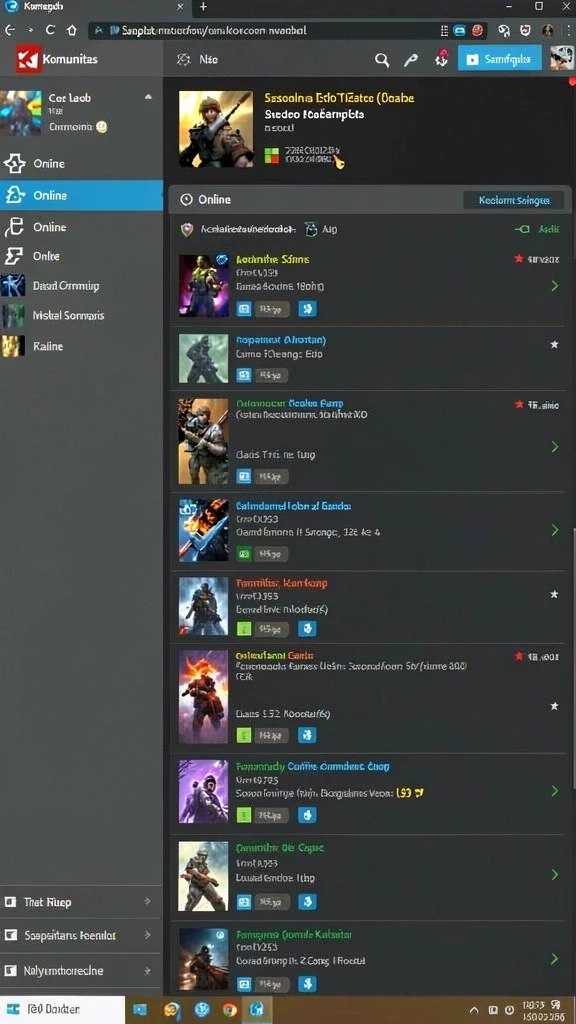Click the left blue icon in the last list row
The height and width of the screenshot is (1024, 576).
(244, 984)
